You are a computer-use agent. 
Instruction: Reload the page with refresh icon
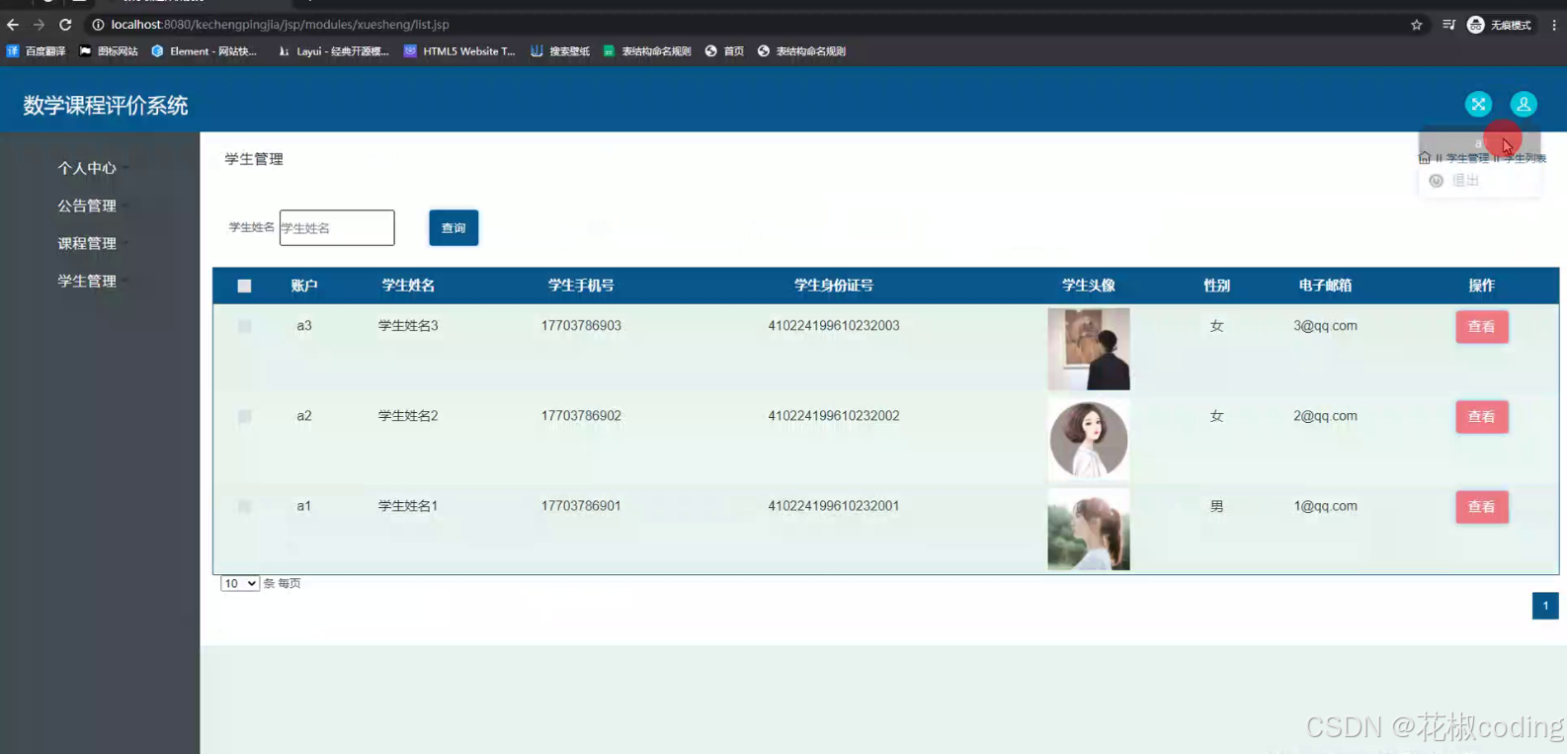coord(65,25)
